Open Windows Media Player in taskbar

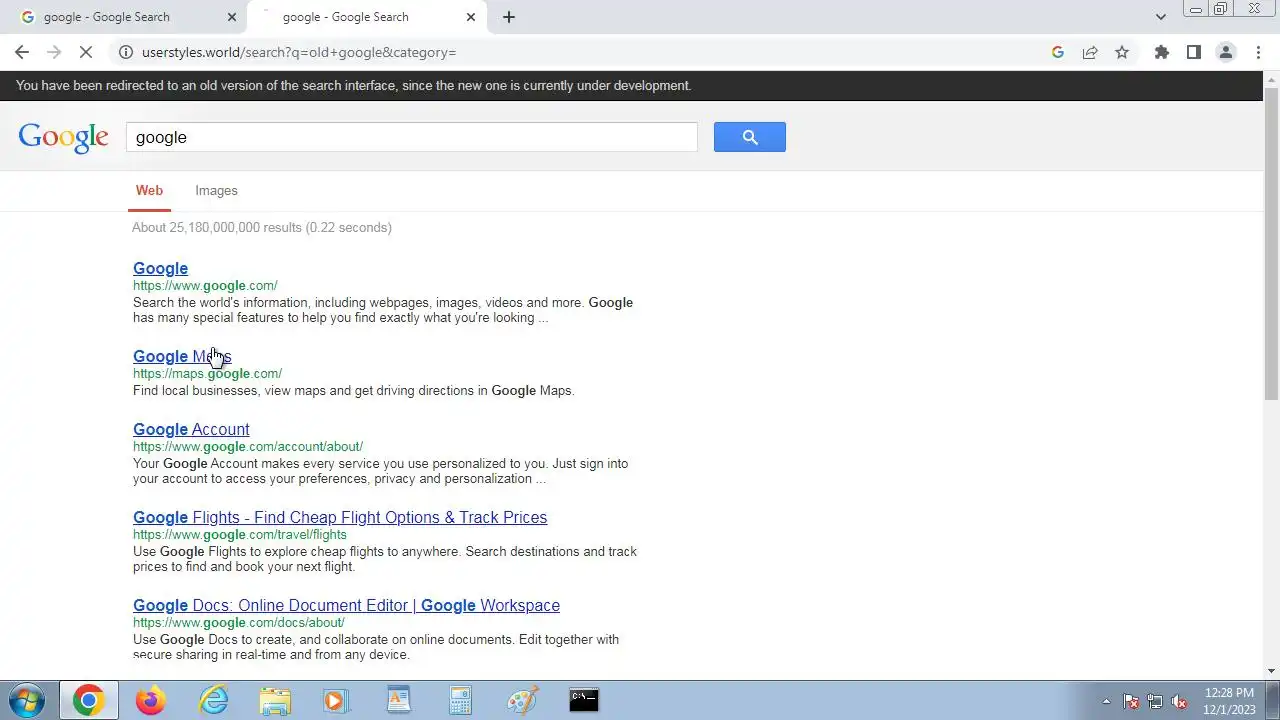pos(337,700)
